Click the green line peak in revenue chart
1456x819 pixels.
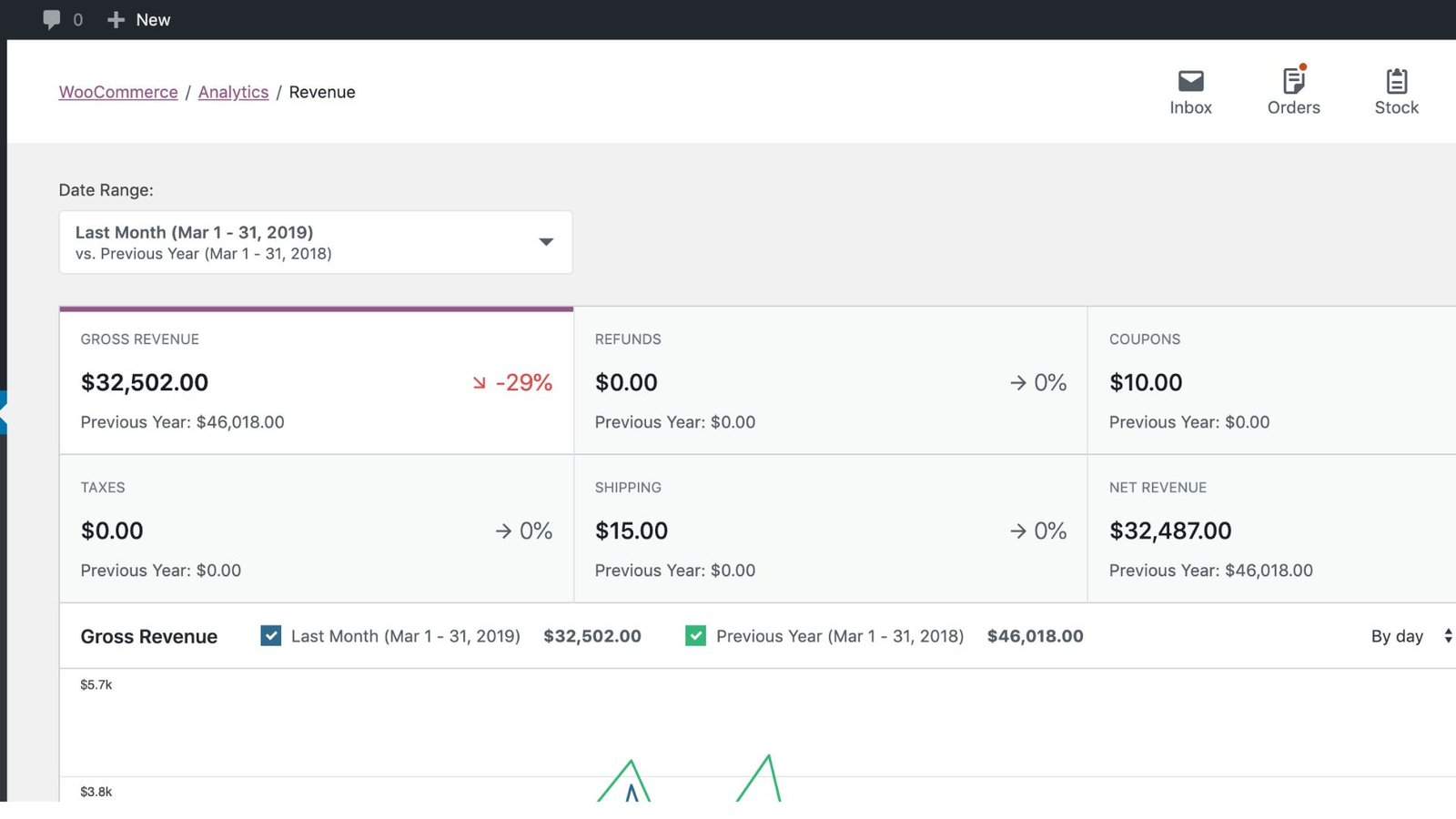tap(769, 757)
